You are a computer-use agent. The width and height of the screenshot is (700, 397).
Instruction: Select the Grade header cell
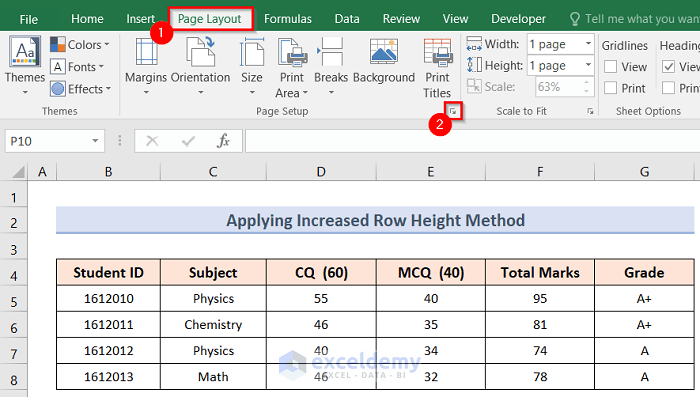tap(644, 272)
